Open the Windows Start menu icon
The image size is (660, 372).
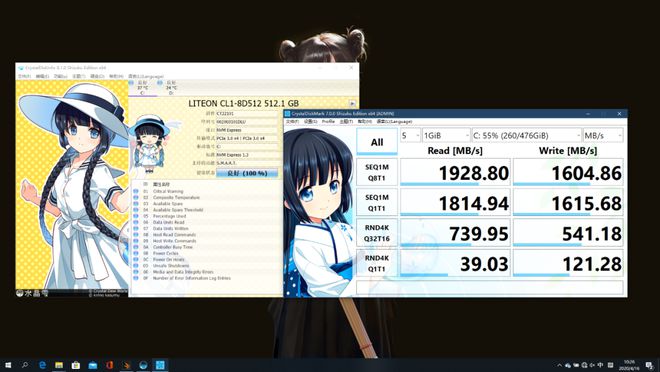[8, 365]
